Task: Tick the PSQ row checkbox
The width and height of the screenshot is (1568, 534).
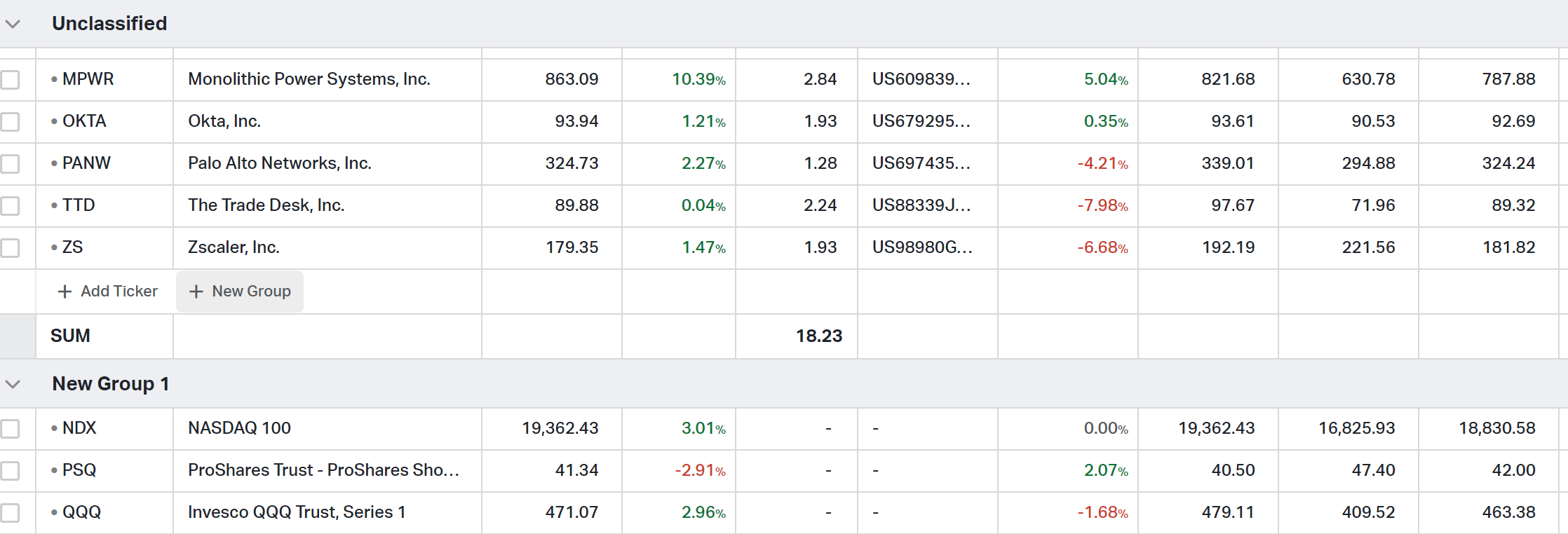Action: [x=10, y=471]
